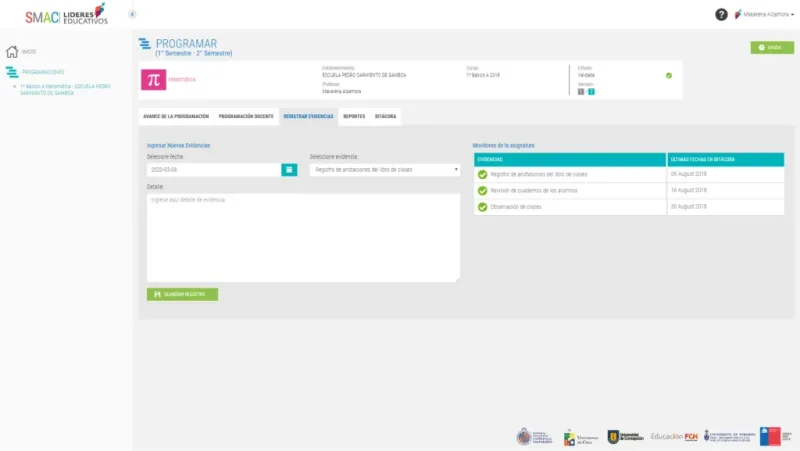This screenshot has height=451, width=800.
Task: Select 'Revisión de cuadernos de los alumnos' text
Action: click(534, 191)
